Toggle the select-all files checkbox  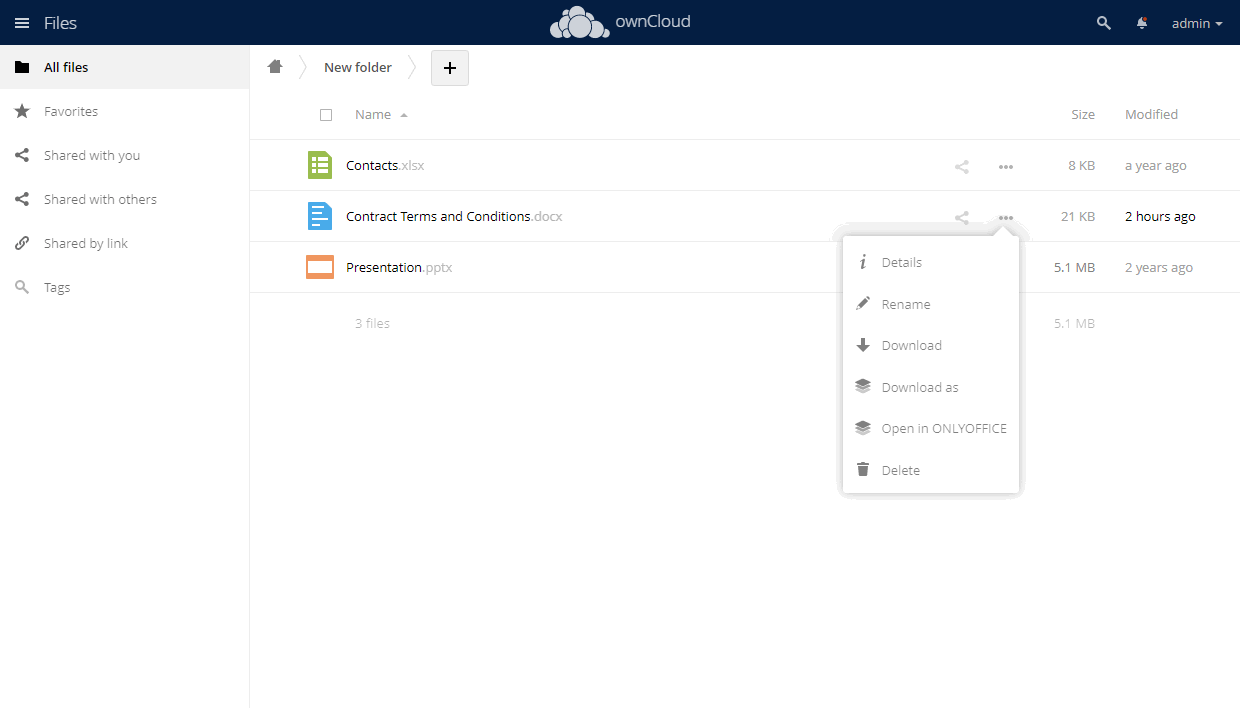326,115
